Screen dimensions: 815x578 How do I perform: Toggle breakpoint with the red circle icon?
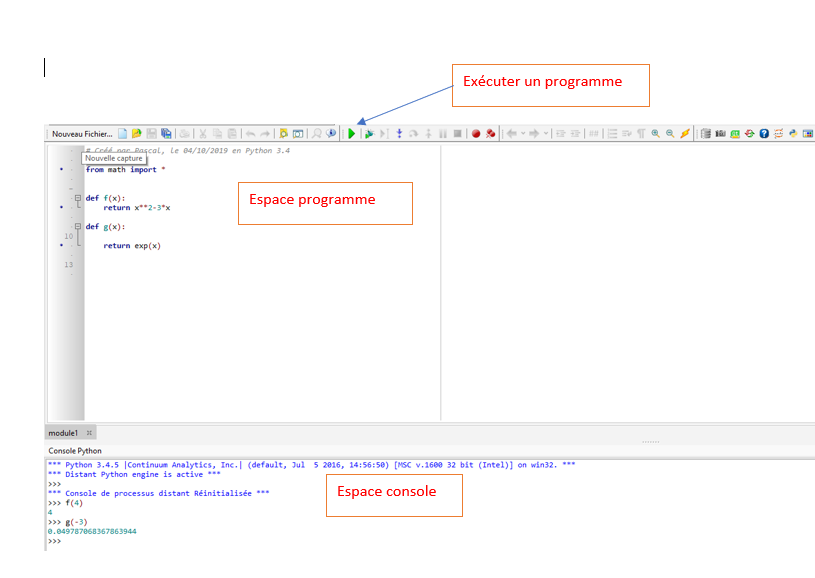476,134
